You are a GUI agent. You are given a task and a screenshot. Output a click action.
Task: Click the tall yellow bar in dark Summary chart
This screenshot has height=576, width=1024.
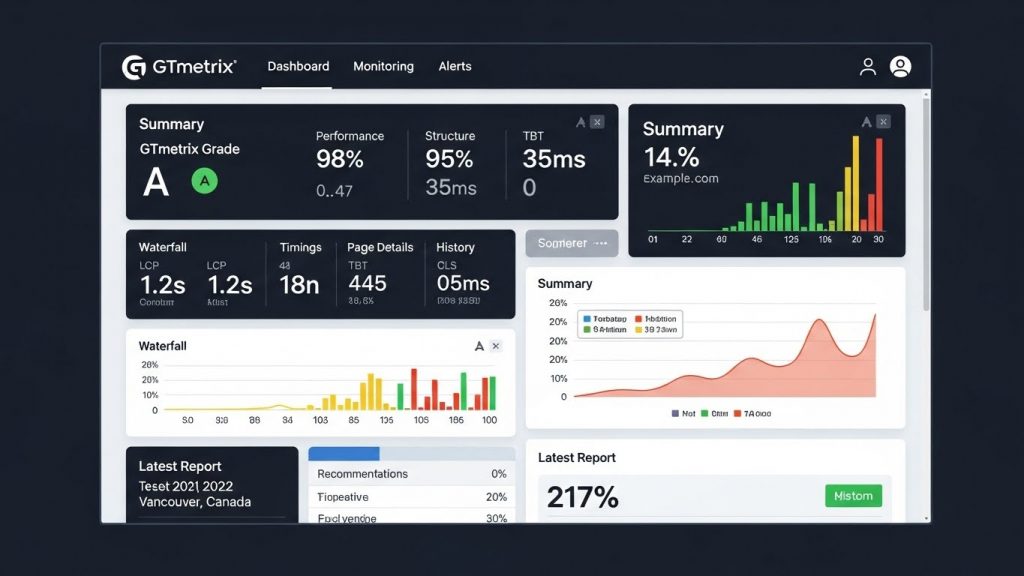coord(856,183)
